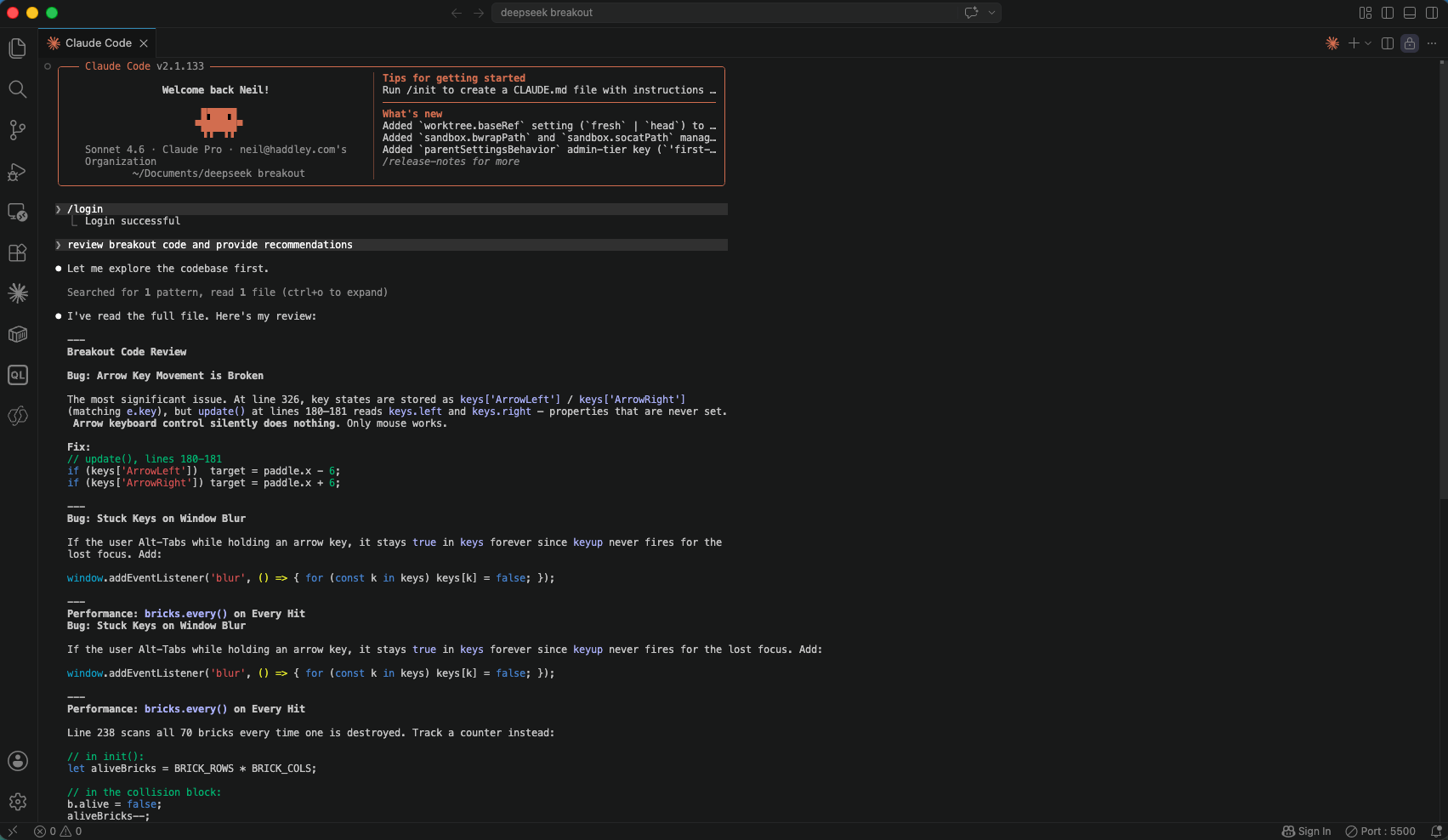Open notifications bell in status bar

tap(1436, 831)
